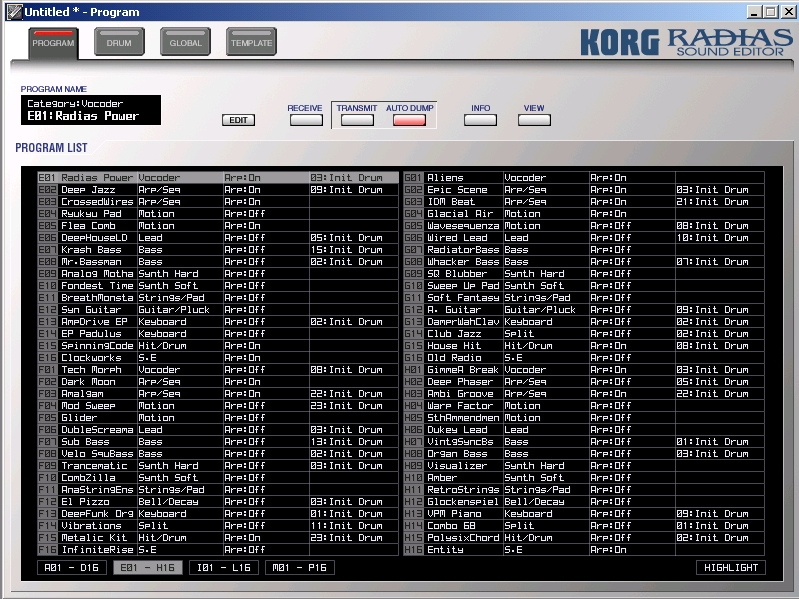Select program F07 Sub Bass

tap(218, 442)
